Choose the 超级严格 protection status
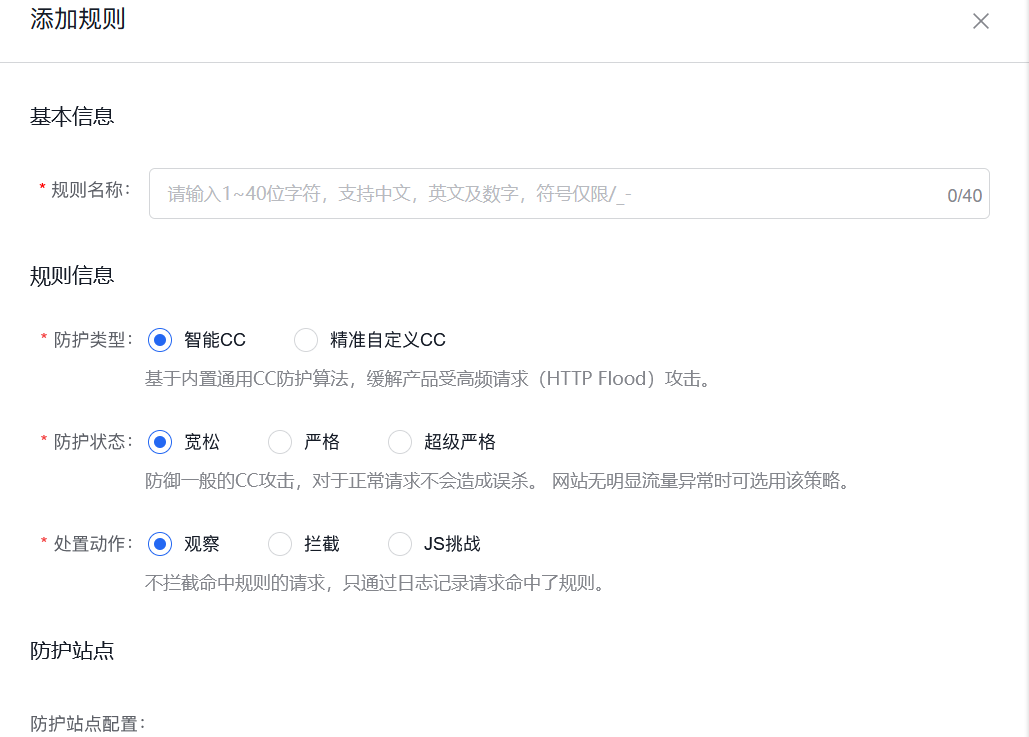 click(x=400, y=442)
